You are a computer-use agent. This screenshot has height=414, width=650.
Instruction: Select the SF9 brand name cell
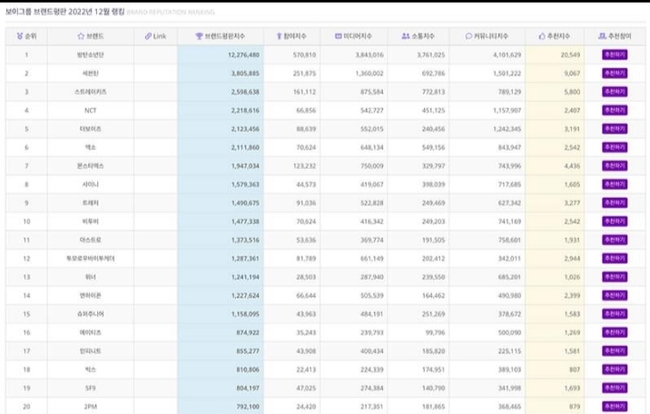pyautogui.click(x=90, y=388)
